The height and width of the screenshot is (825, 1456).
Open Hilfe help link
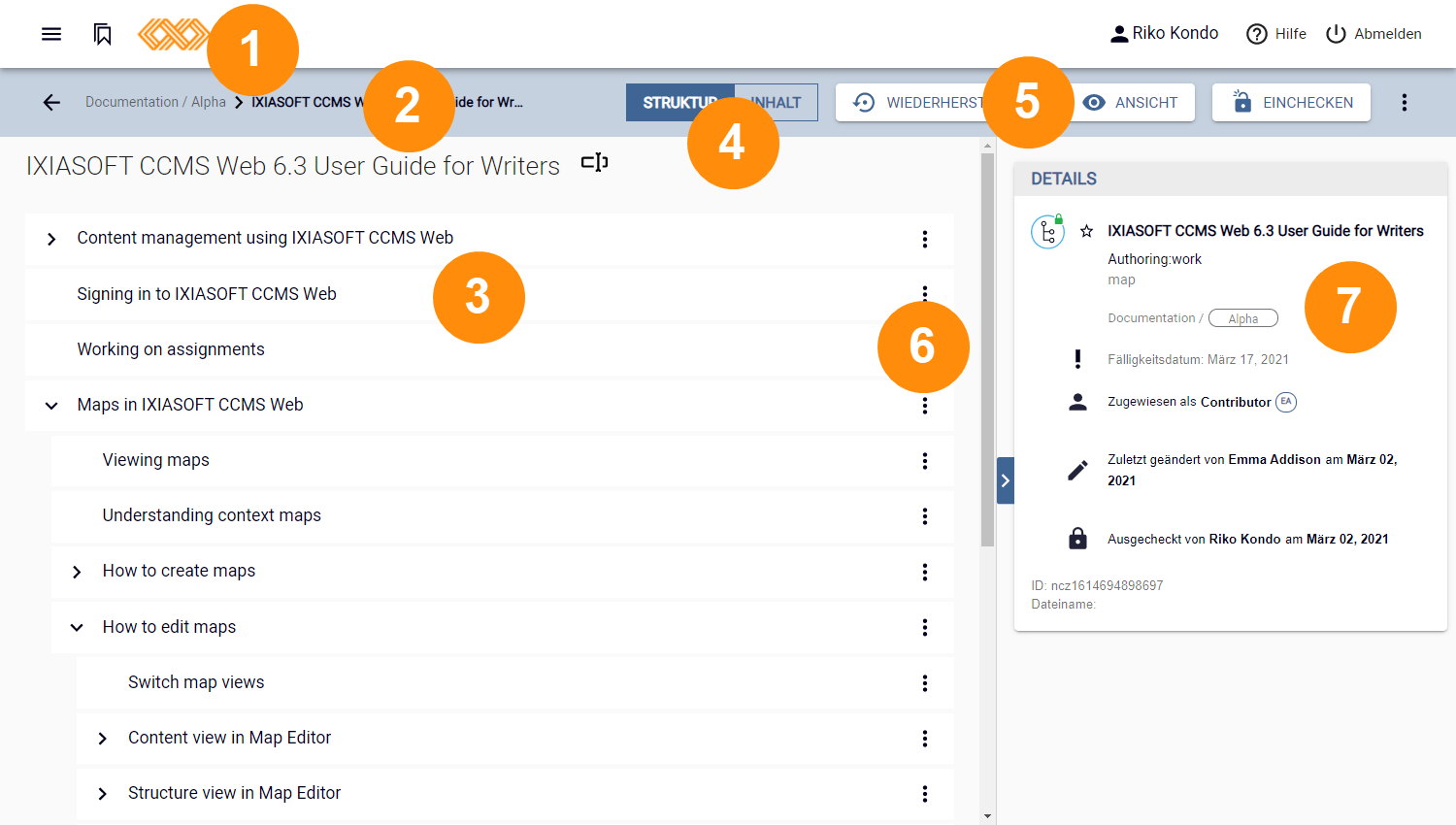coord(1275,34)
